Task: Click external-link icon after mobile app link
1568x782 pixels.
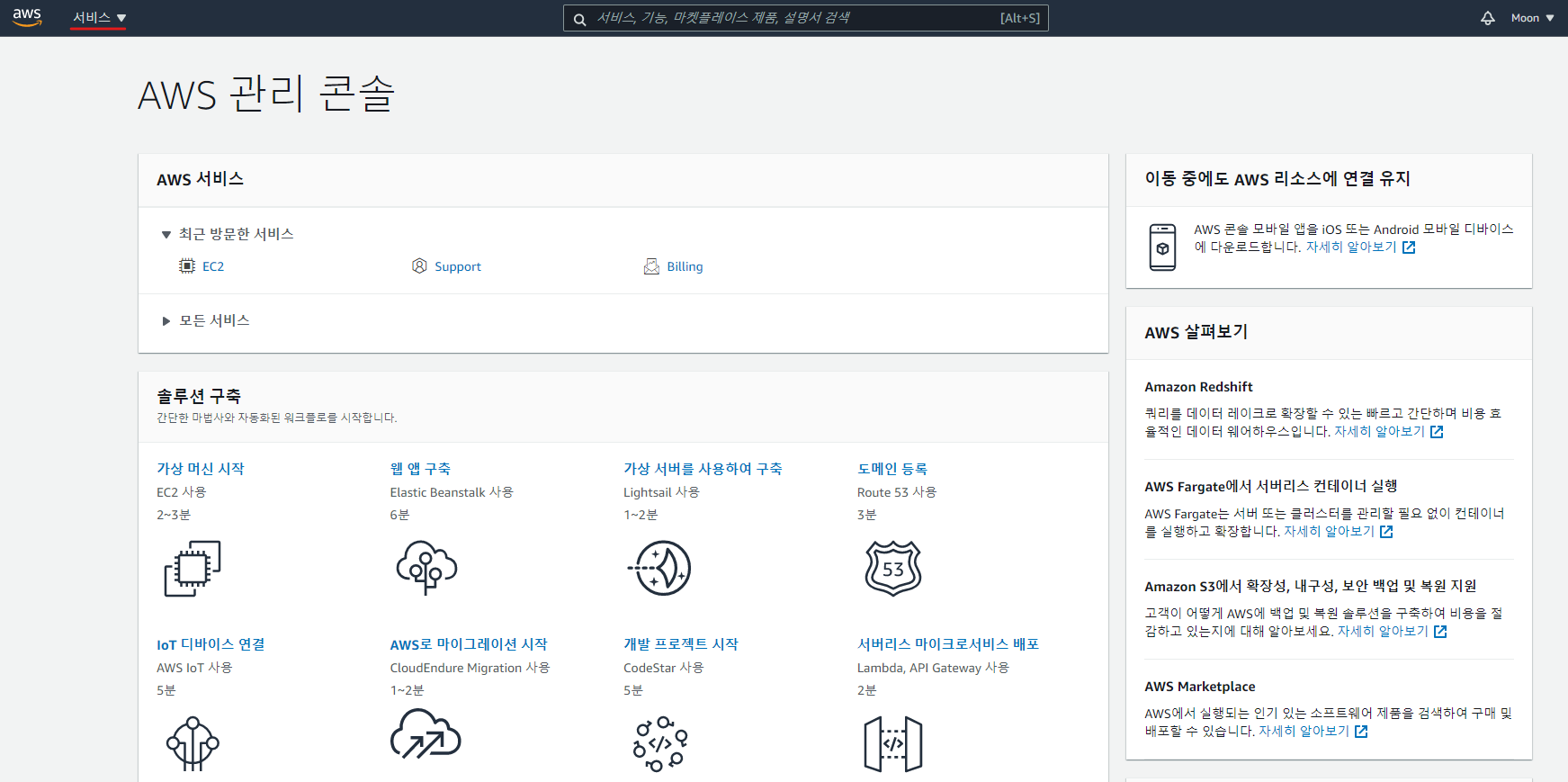Action: 1409,247
